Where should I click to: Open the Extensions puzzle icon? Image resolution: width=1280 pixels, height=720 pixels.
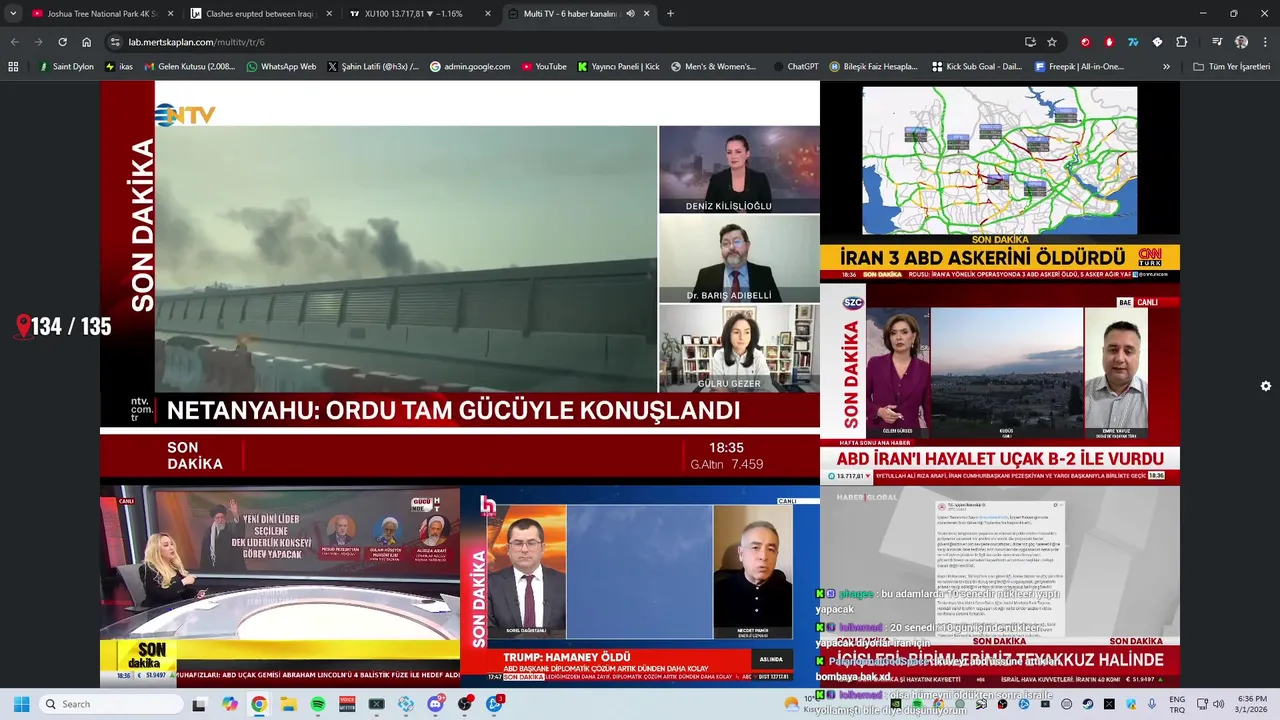1182,42
